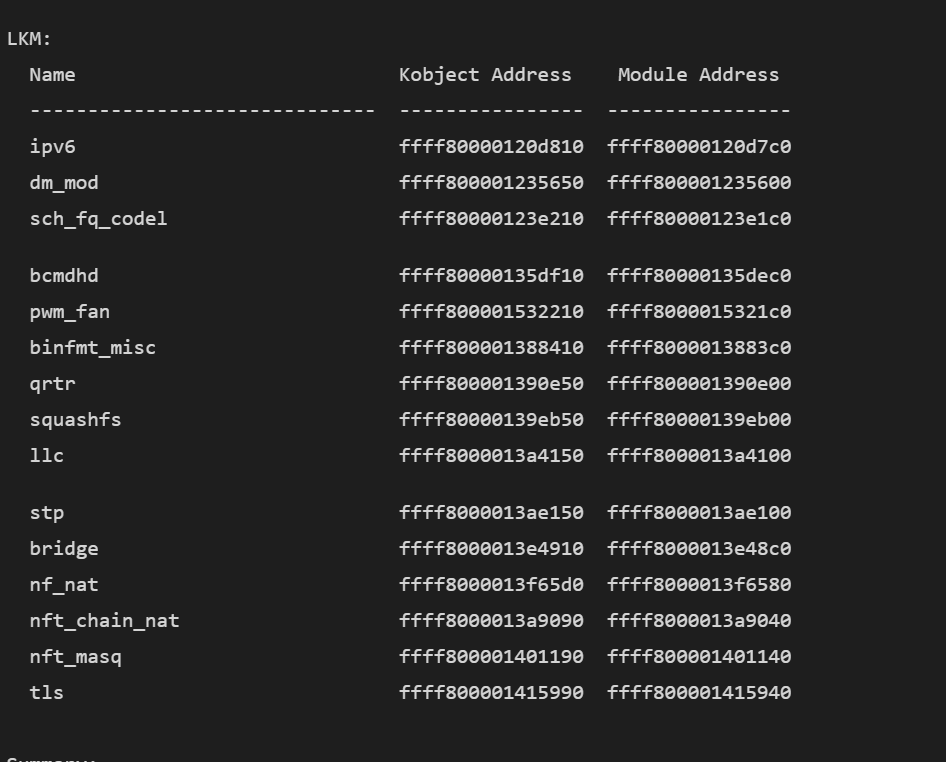Click the binfmt_misc module name

tap(93, 348)
